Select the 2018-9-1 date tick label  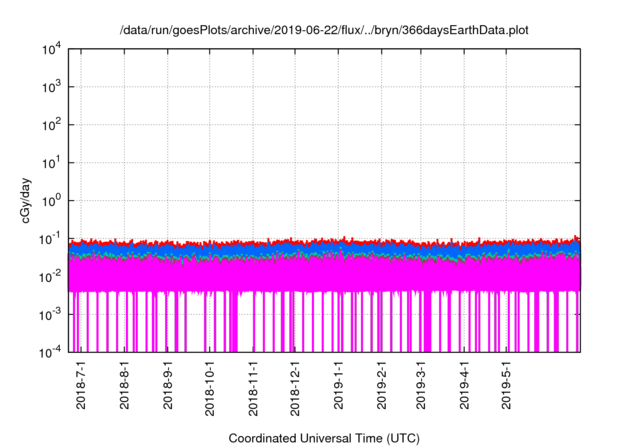[x=168, y=385]
